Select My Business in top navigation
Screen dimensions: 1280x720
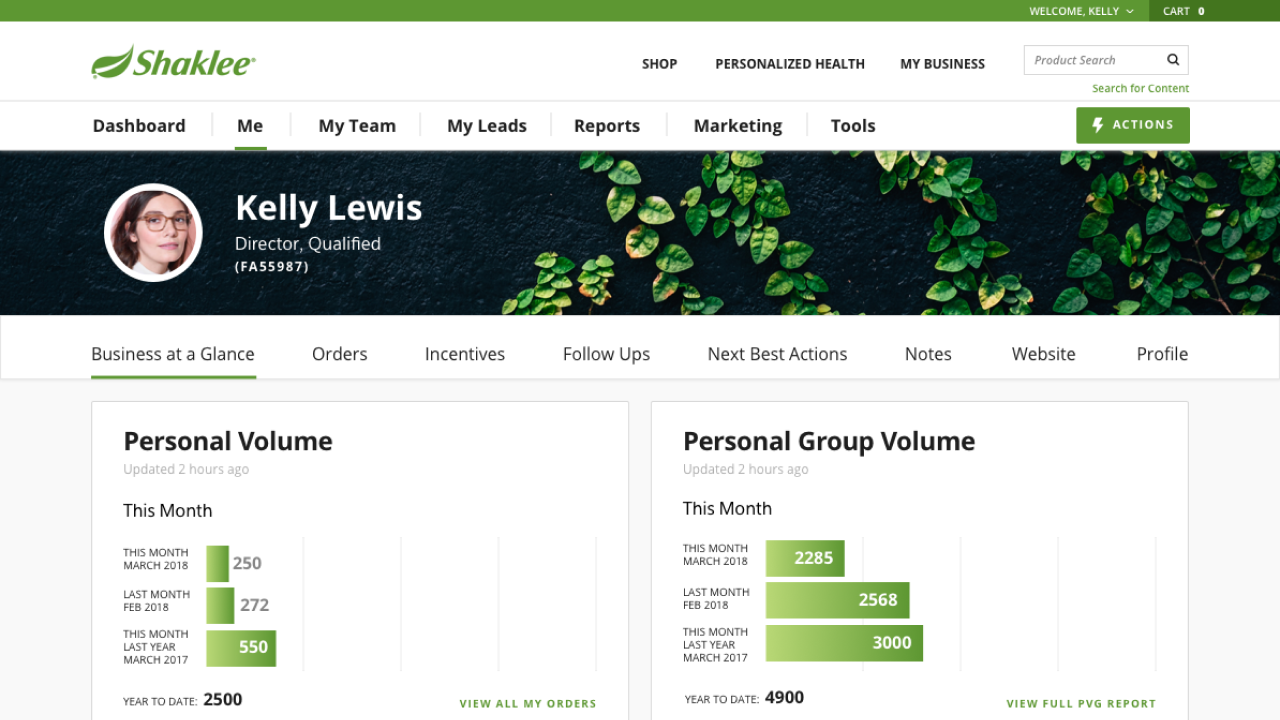(942, 63)
